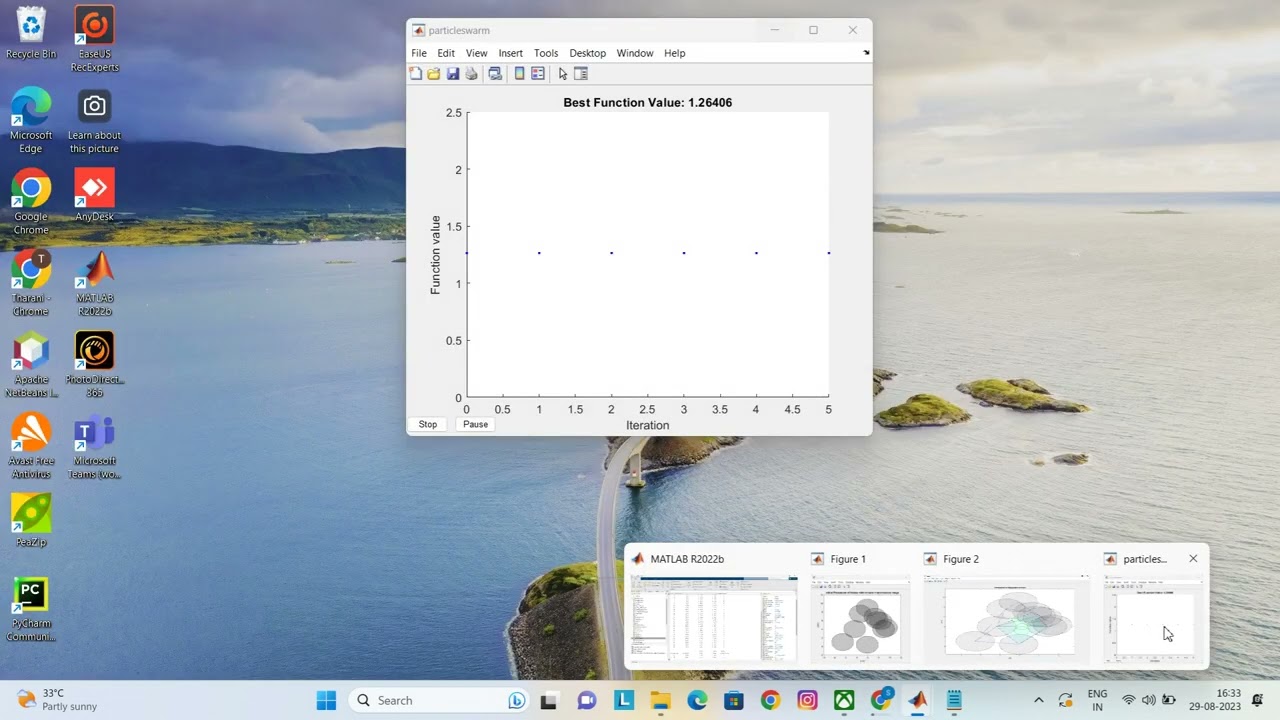Open the Edit menu

point(446,53)
